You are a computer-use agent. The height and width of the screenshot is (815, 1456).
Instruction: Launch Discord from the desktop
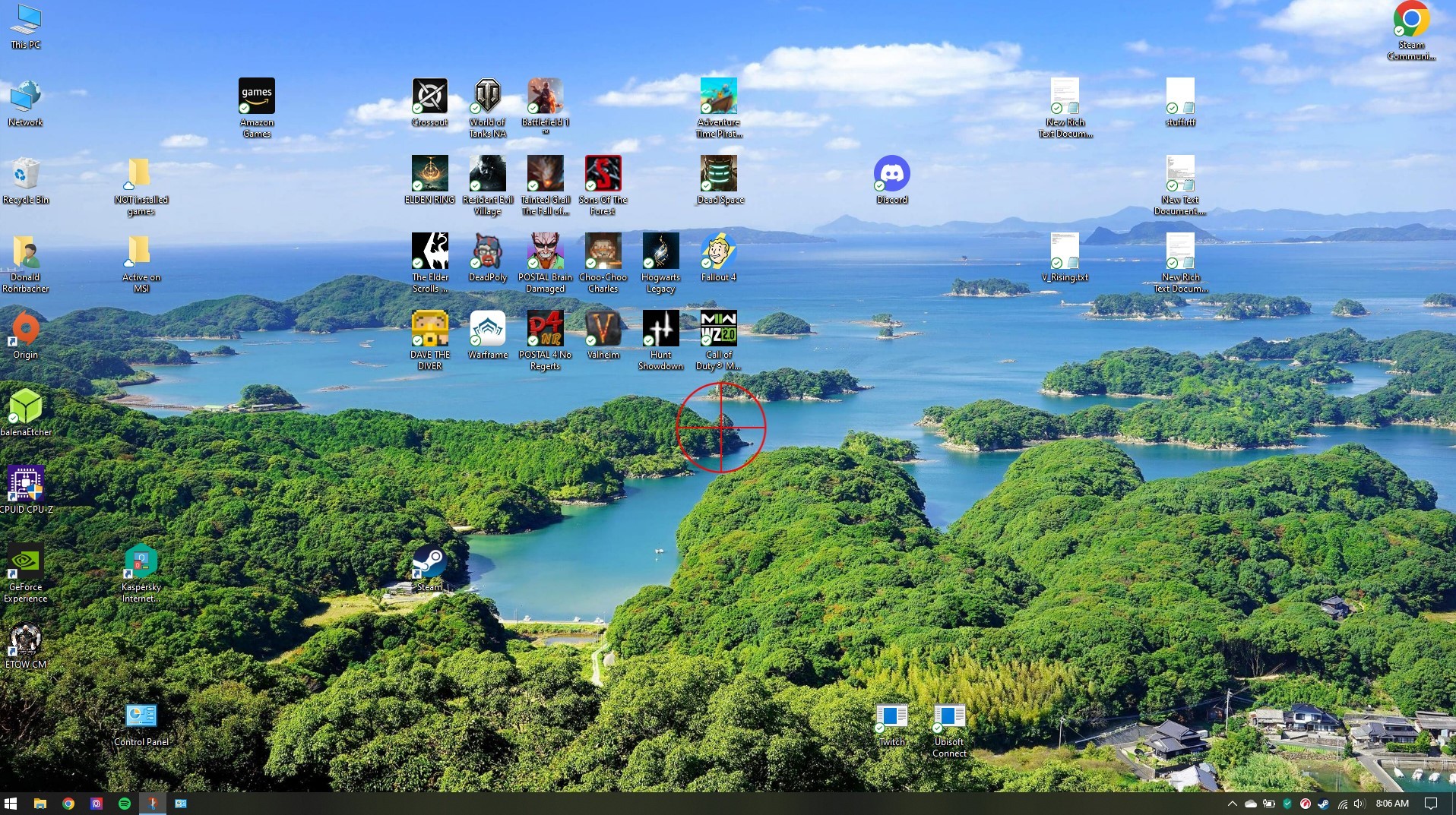coord(891,174)
